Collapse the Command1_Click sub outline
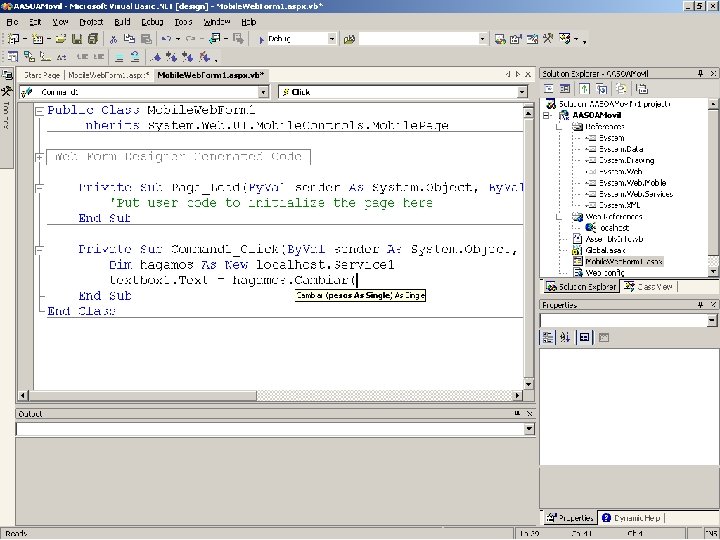Viewport: 720px width, 540px height. 39,249
